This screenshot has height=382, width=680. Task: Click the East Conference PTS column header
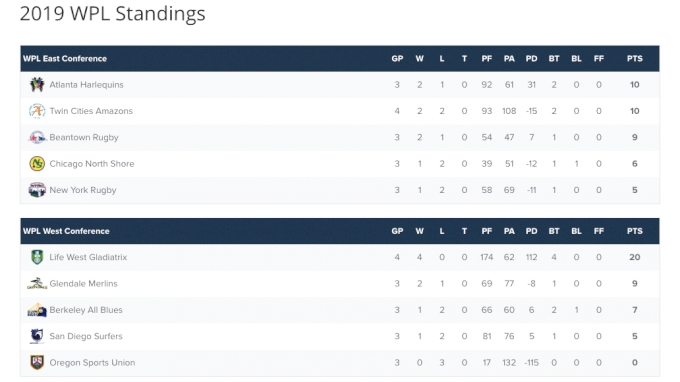tap(634, 59)
